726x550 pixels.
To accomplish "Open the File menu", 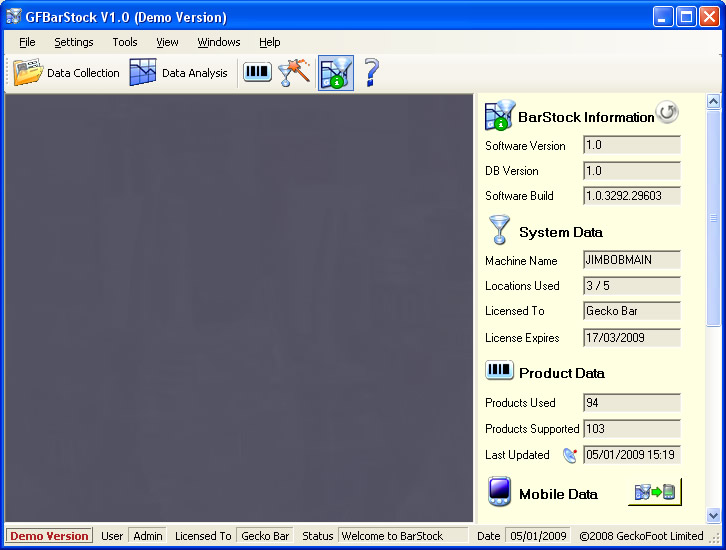I will pos(27,42).
